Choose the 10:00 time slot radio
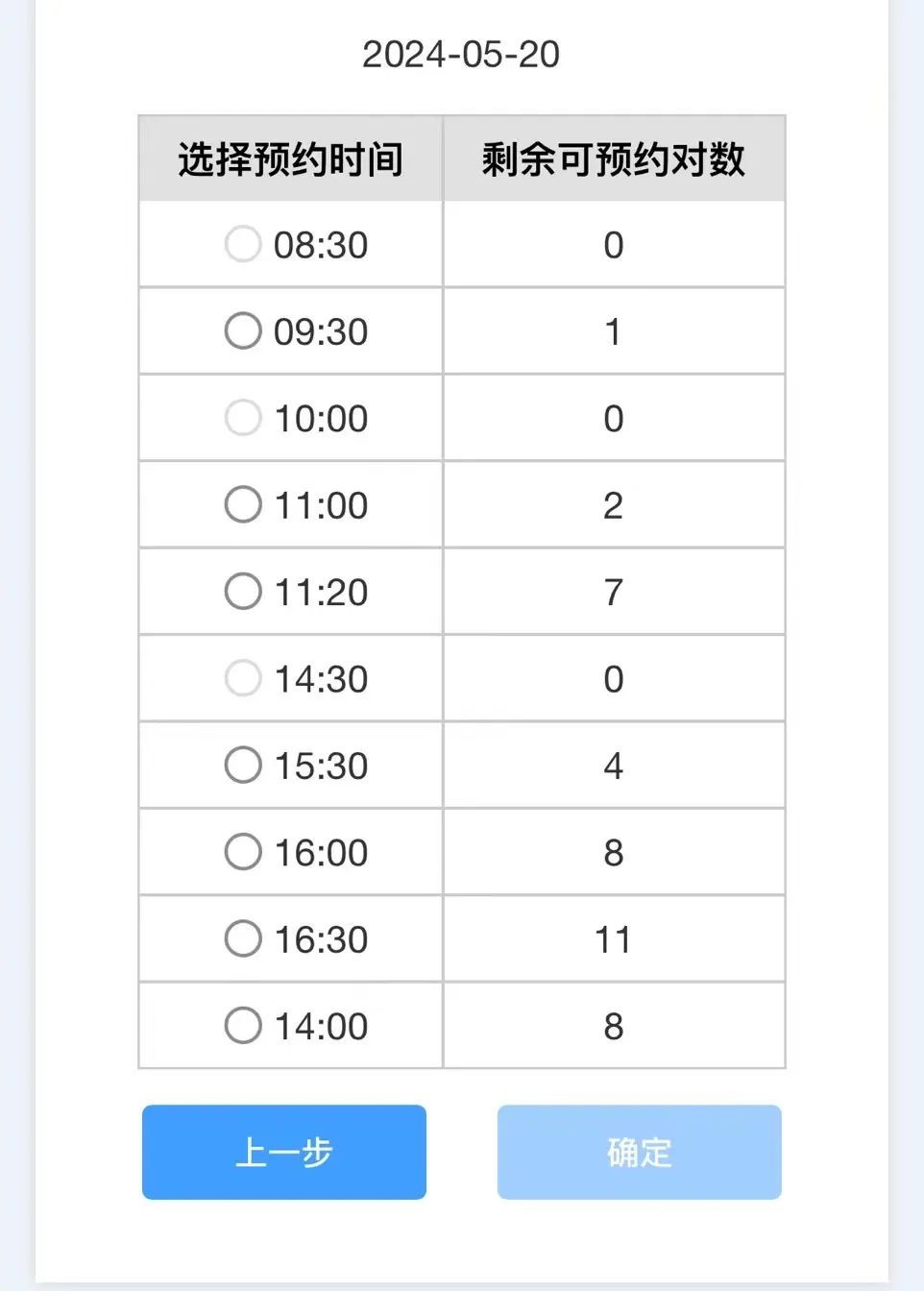 point(243,418)
